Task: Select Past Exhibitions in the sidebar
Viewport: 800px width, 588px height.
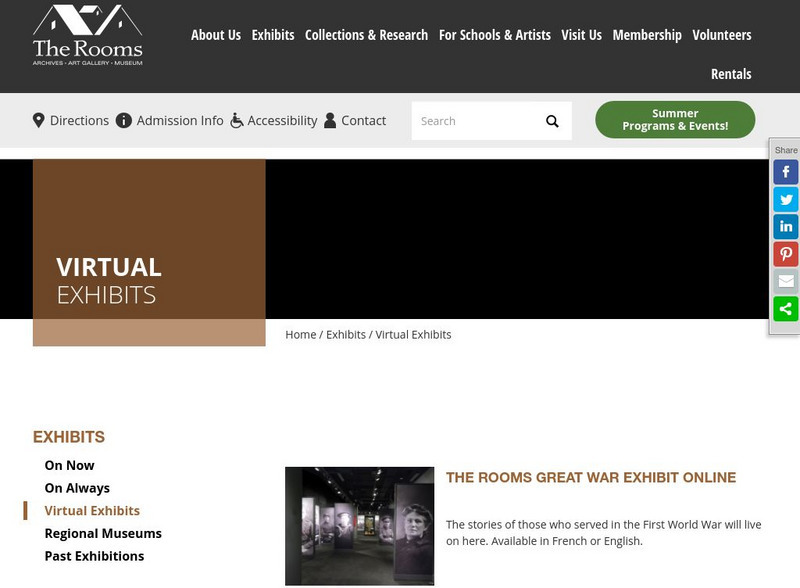Action: click(95, 557)
